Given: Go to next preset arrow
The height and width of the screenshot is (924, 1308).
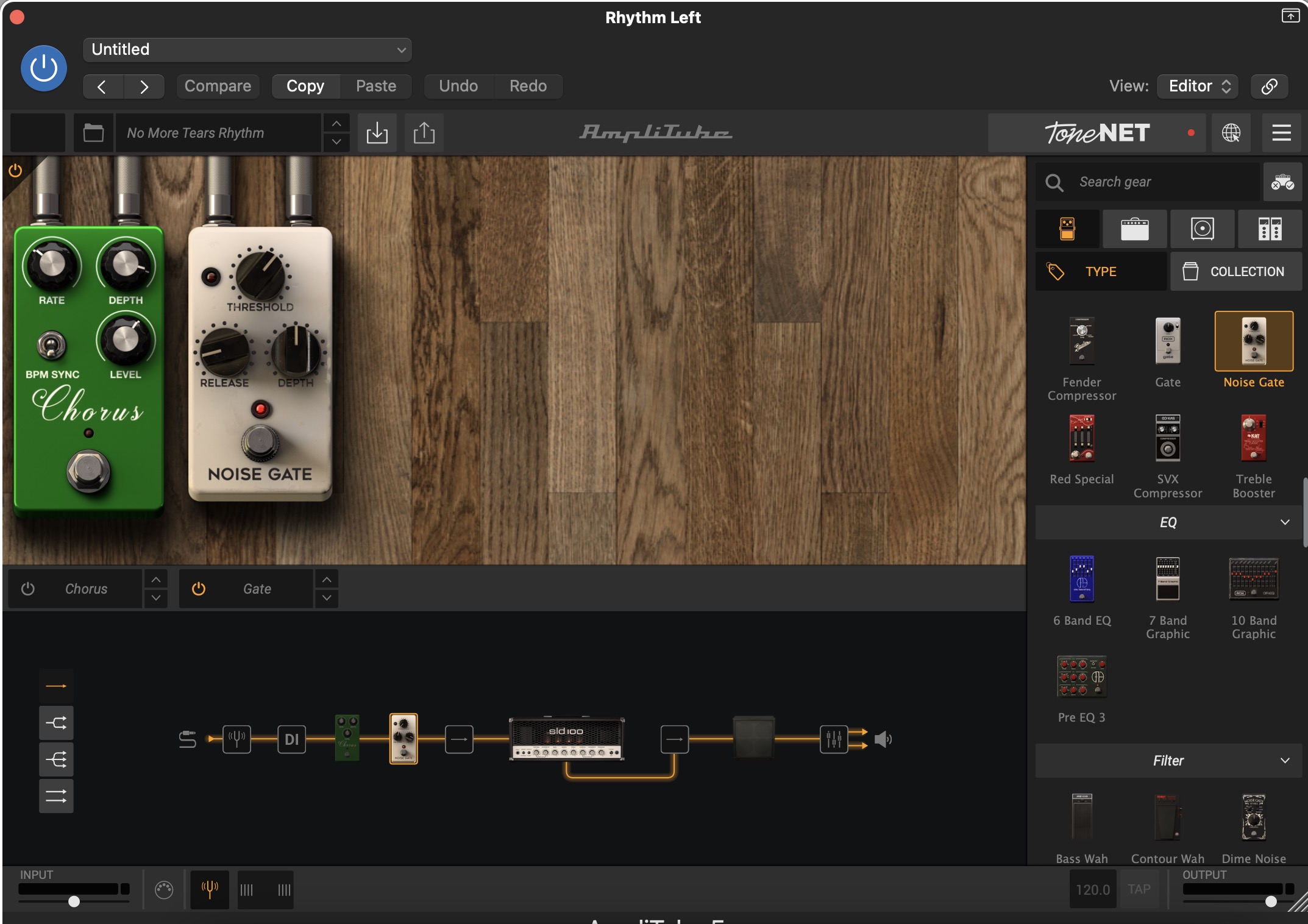Looking at the screenshot, I should pos(144,87).
